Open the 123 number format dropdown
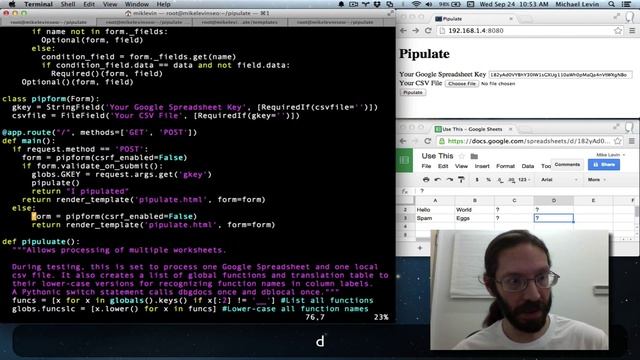This screenshot has width=640, height=360. tap(524, 180)
